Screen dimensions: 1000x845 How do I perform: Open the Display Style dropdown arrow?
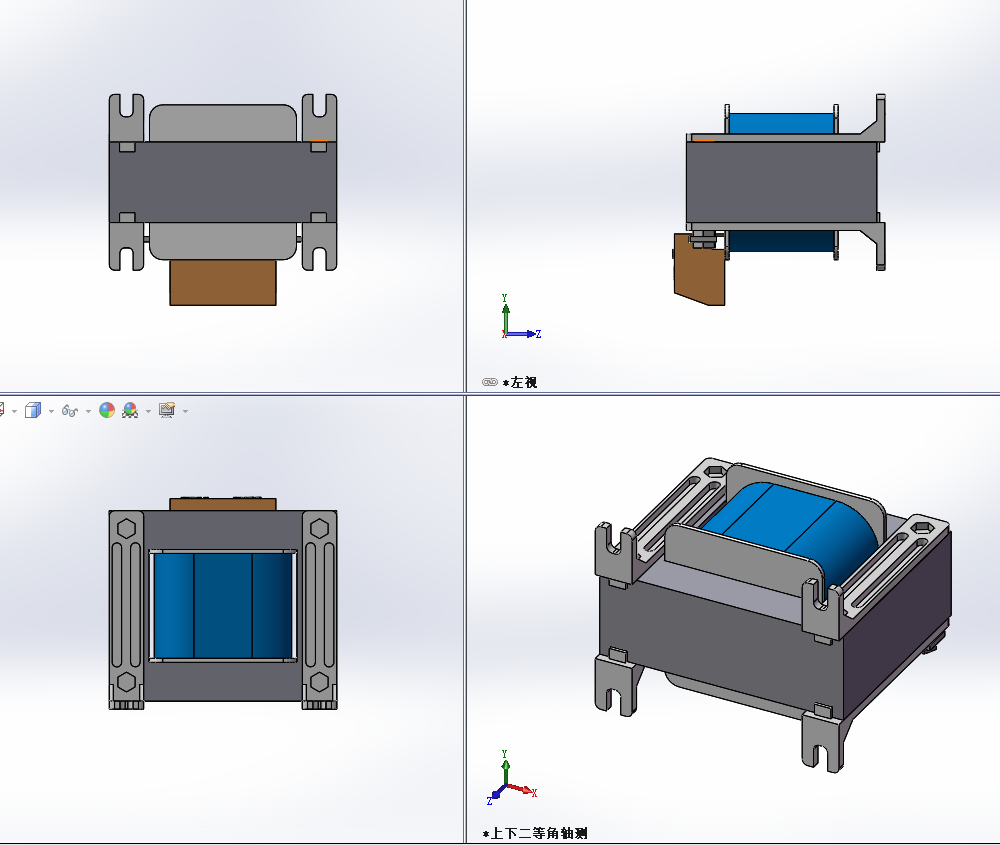(51, 411)
